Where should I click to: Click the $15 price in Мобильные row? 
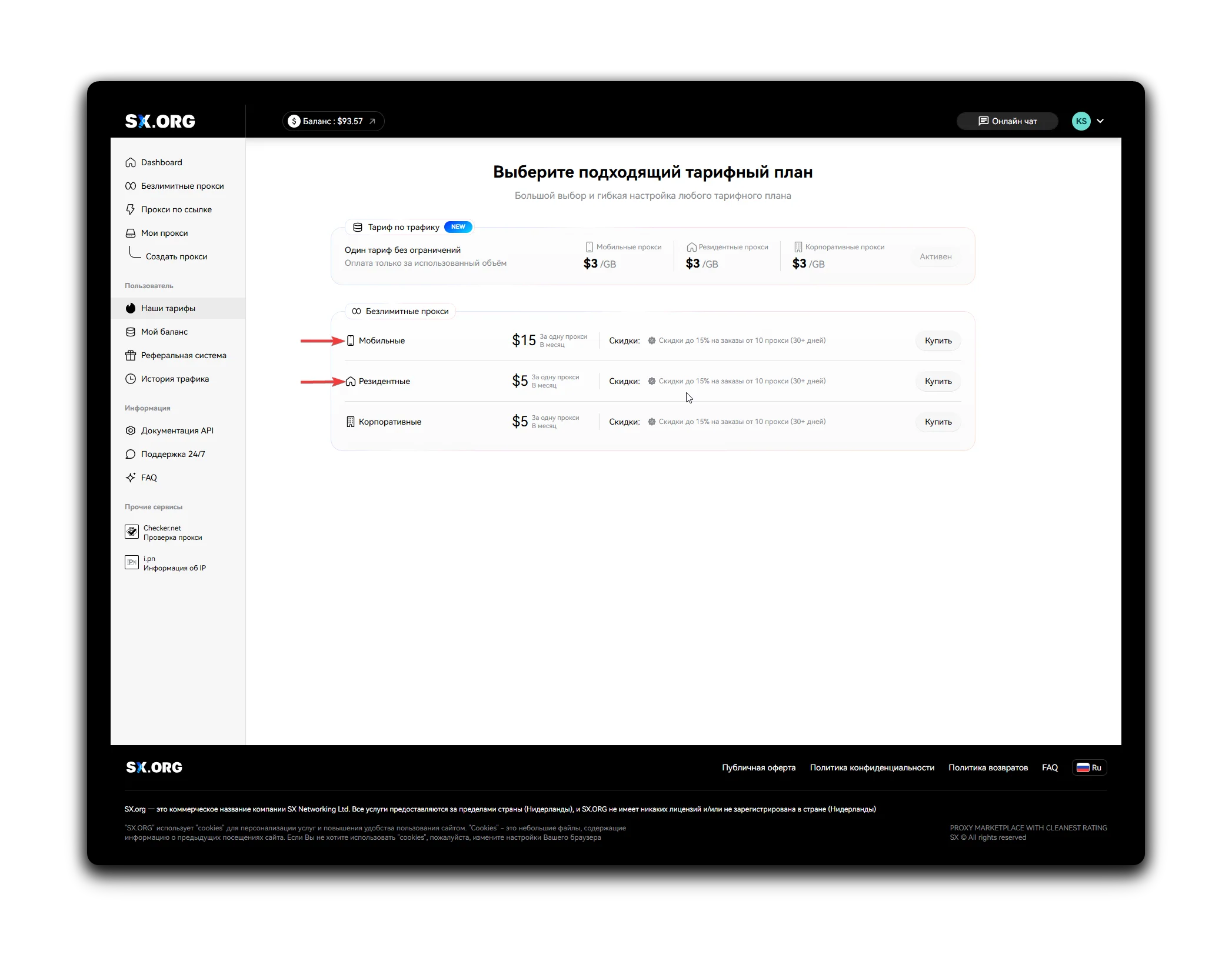(x=524, y=341)
